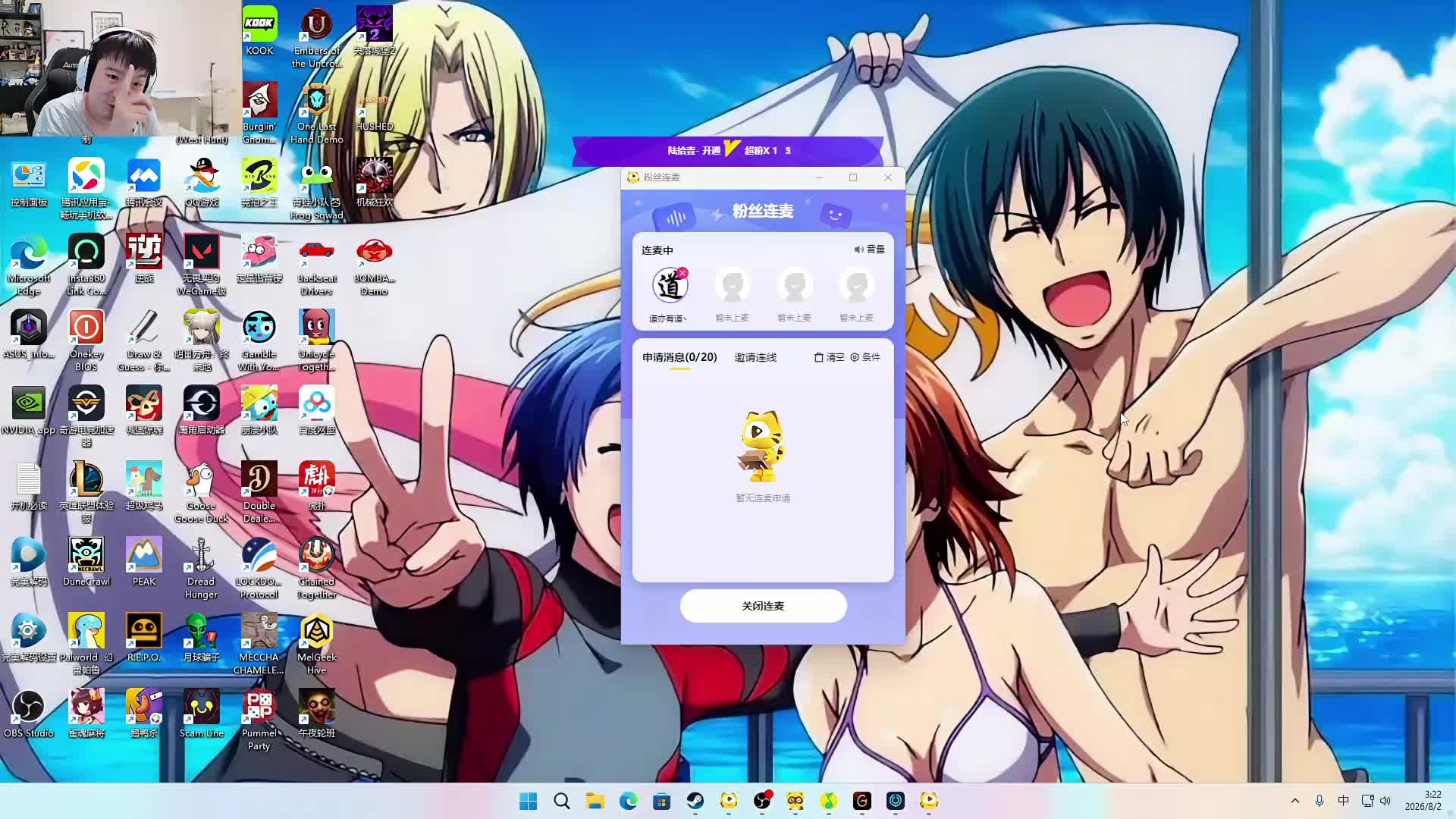The height and width of the screenshot is (819, 1456).
Task: Switch to the 邀请连线 tab
Action: click(755, 357)
